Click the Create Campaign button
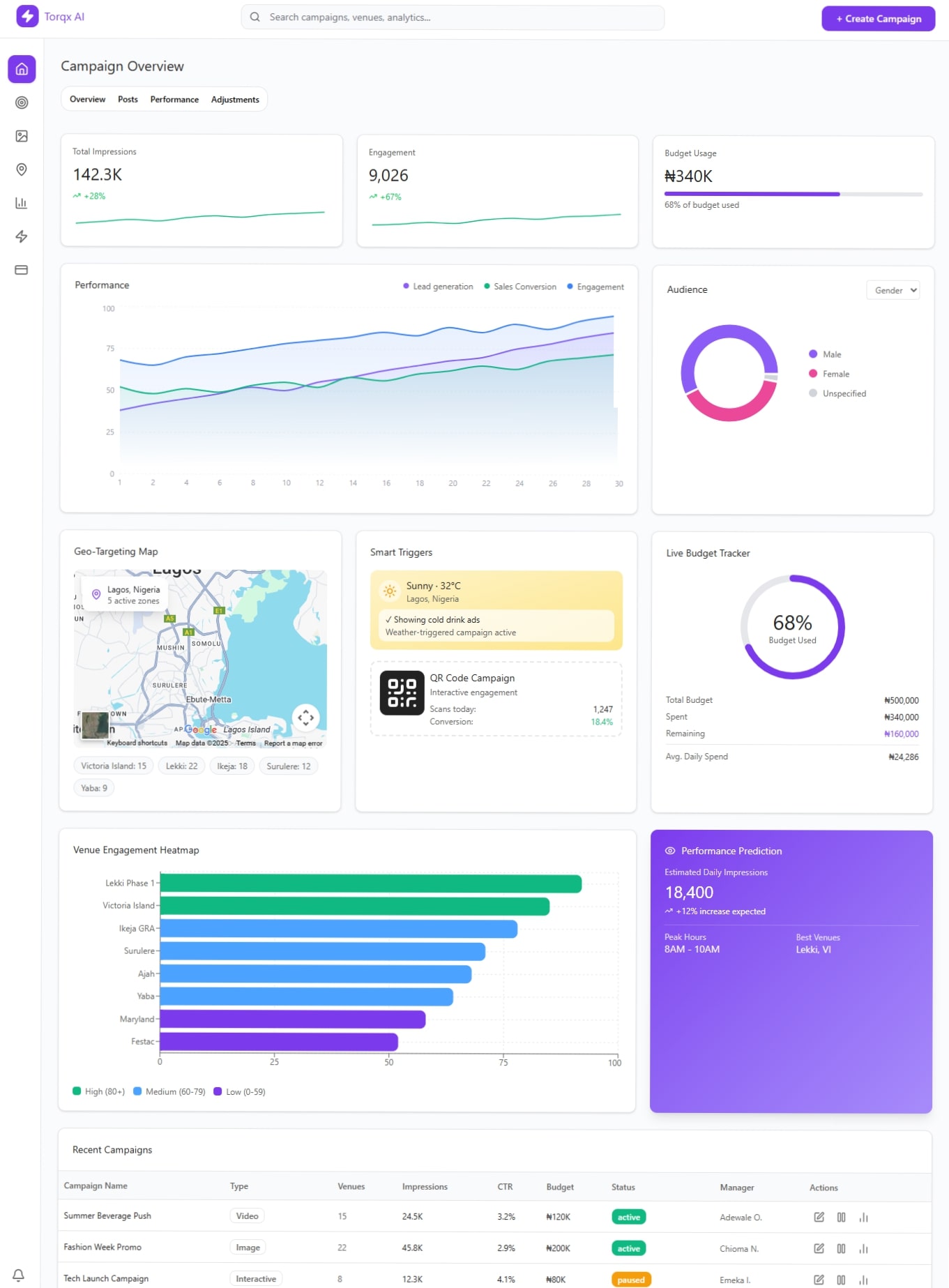The height and width of the screenshot is (1288, 949). pos(878,19)
